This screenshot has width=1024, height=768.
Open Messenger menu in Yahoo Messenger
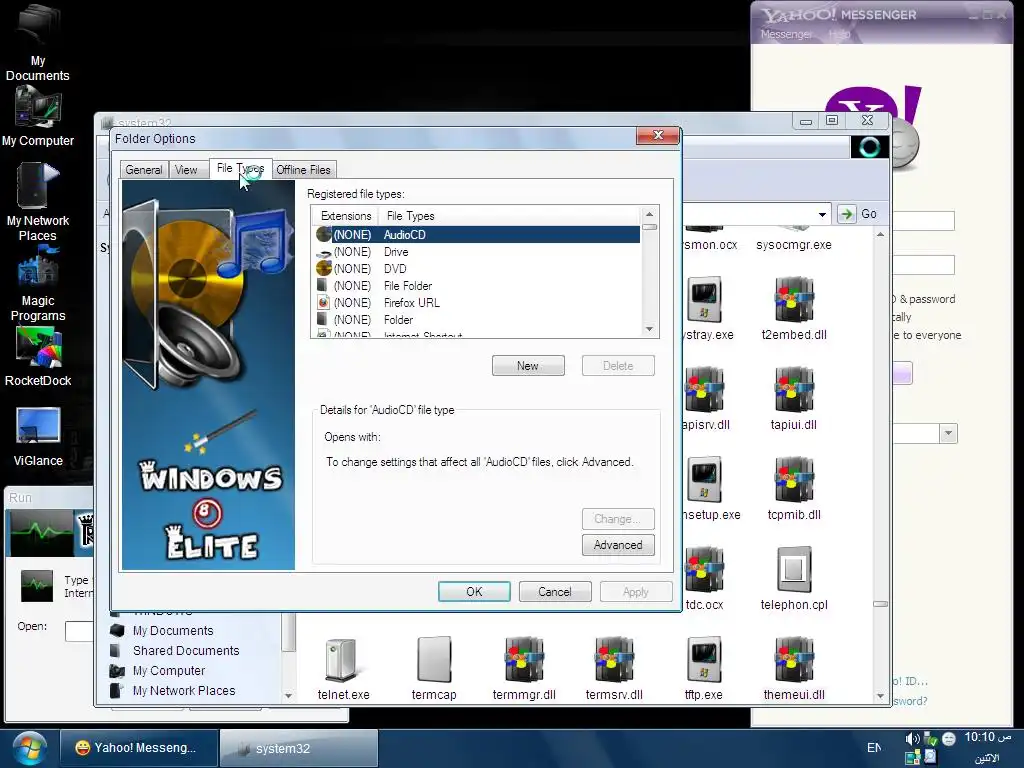tap(786, 34)
